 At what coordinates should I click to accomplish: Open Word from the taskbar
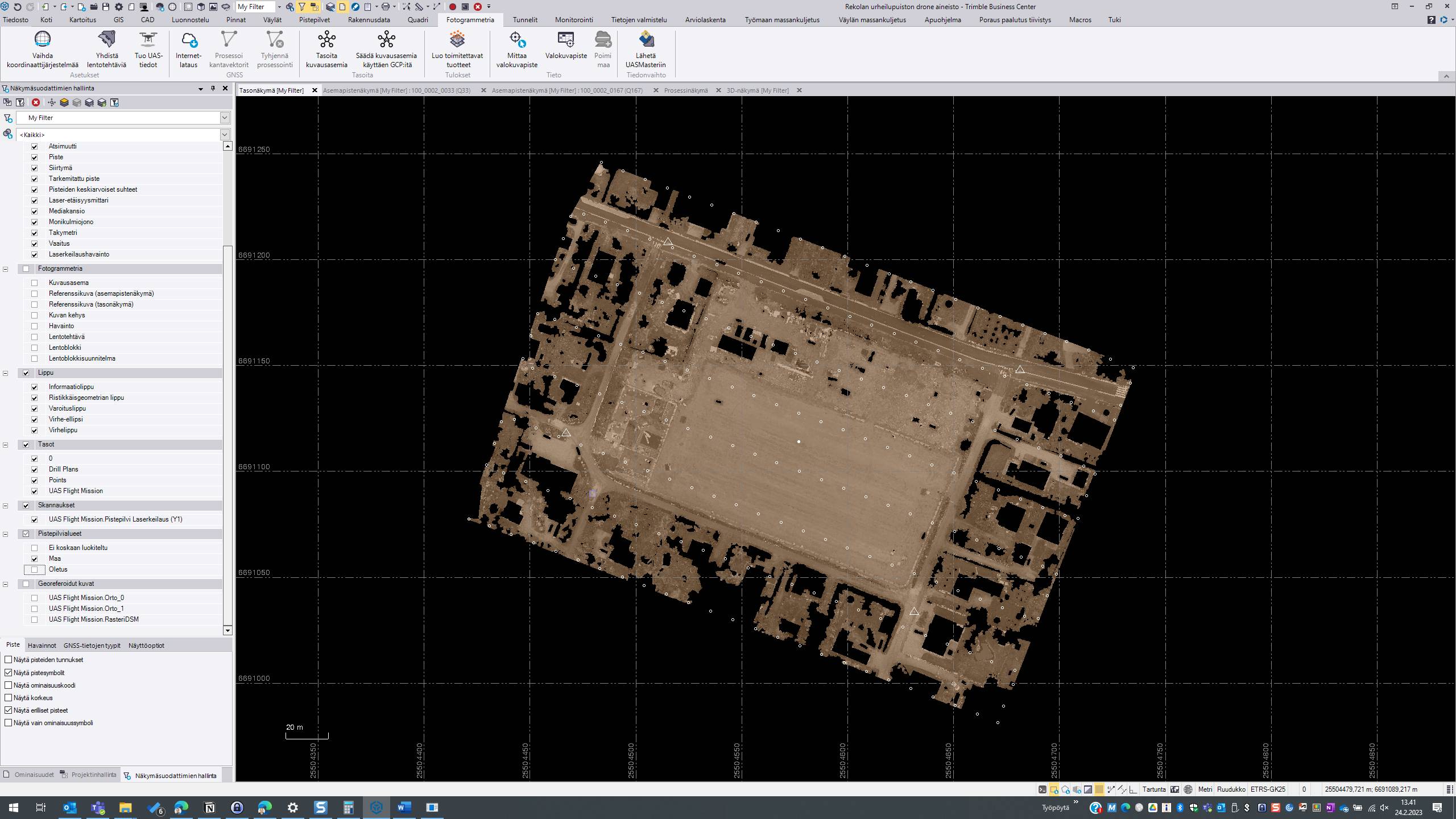(x=404, y=807)
